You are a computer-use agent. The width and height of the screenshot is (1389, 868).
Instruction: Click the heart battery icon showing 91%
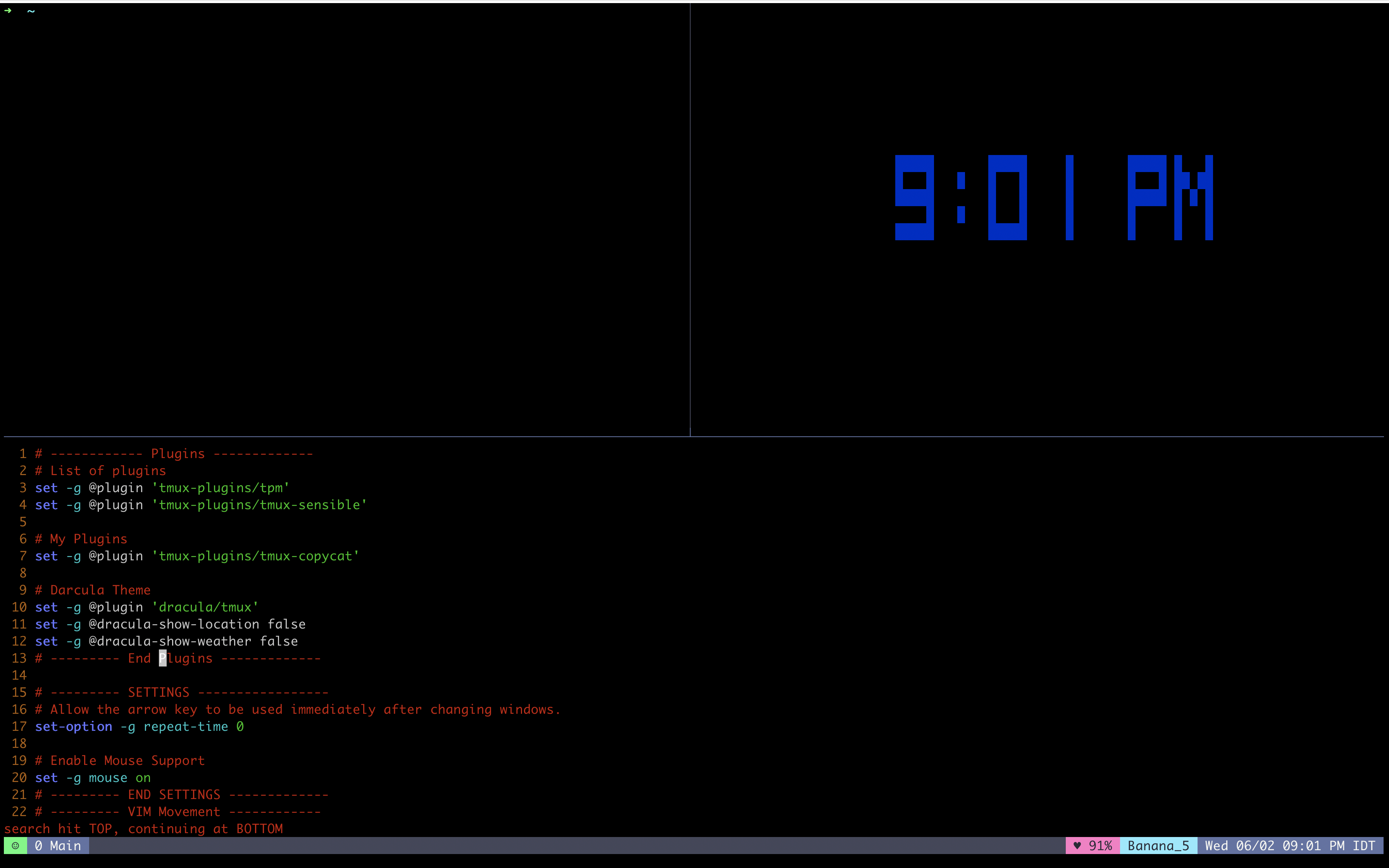click(x=1092, y=846)
